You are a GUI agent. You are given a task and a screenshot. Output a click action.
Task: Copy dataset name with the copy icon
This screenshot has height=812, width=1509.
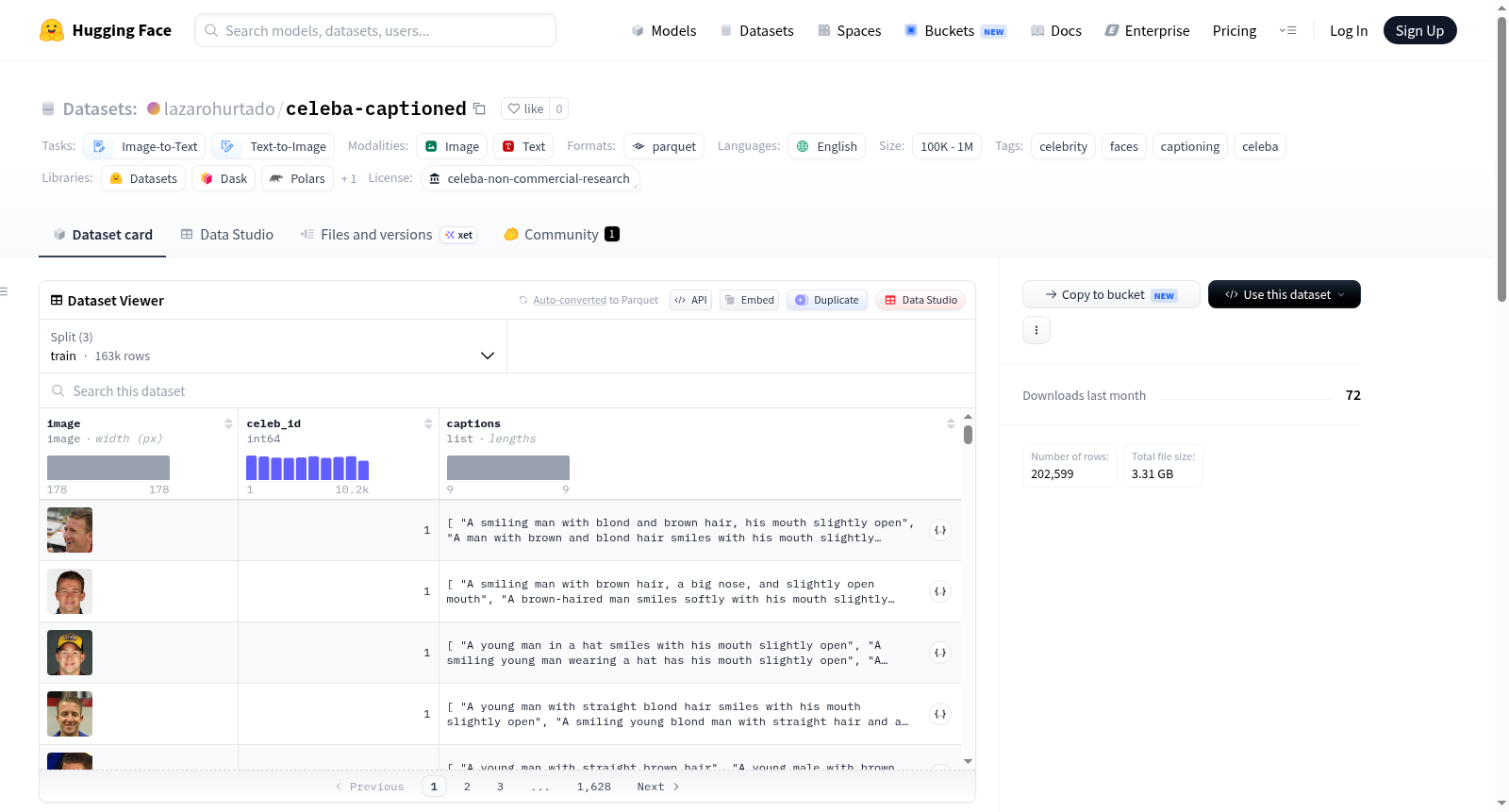pos(479,108)
